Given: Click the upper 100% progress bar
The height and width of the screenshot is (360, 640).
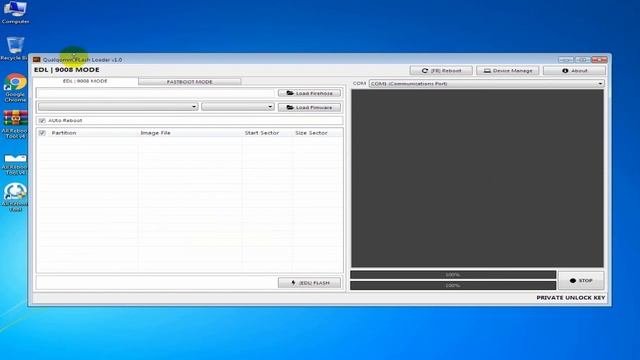Looking at the screenshot, I should [x=453, y=275].
